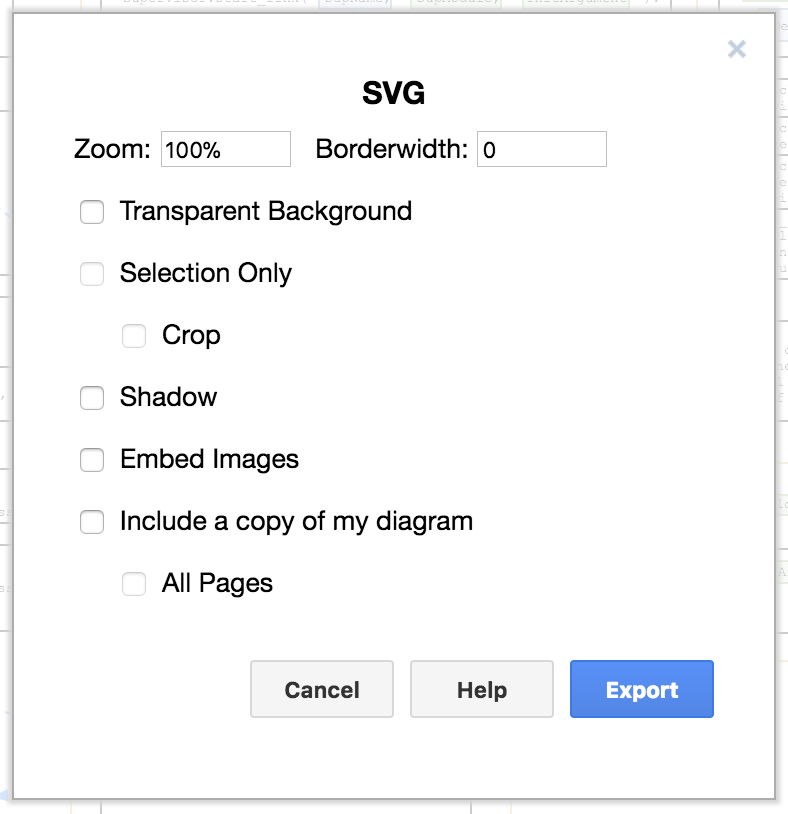
Task: Click the 'Embed Images' label text
Action: click(209, 460)
